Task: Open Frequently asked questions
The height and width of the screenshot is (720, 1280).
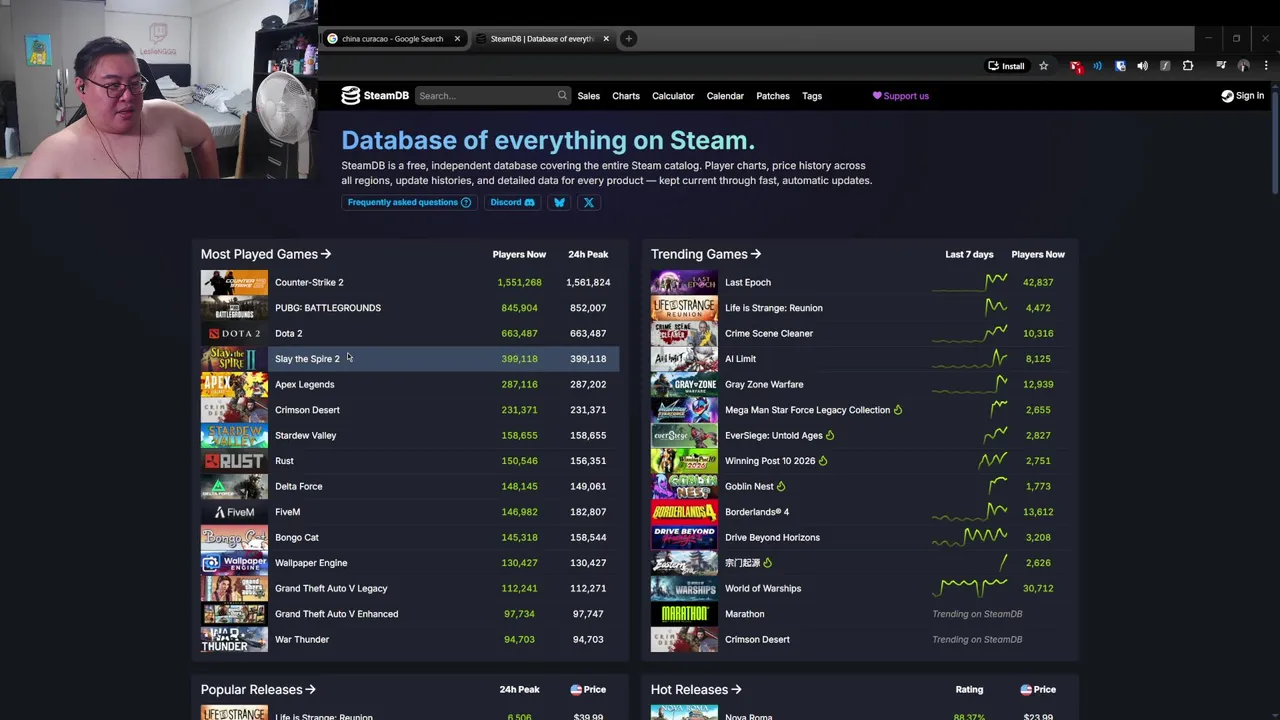Action: (409, 202)
